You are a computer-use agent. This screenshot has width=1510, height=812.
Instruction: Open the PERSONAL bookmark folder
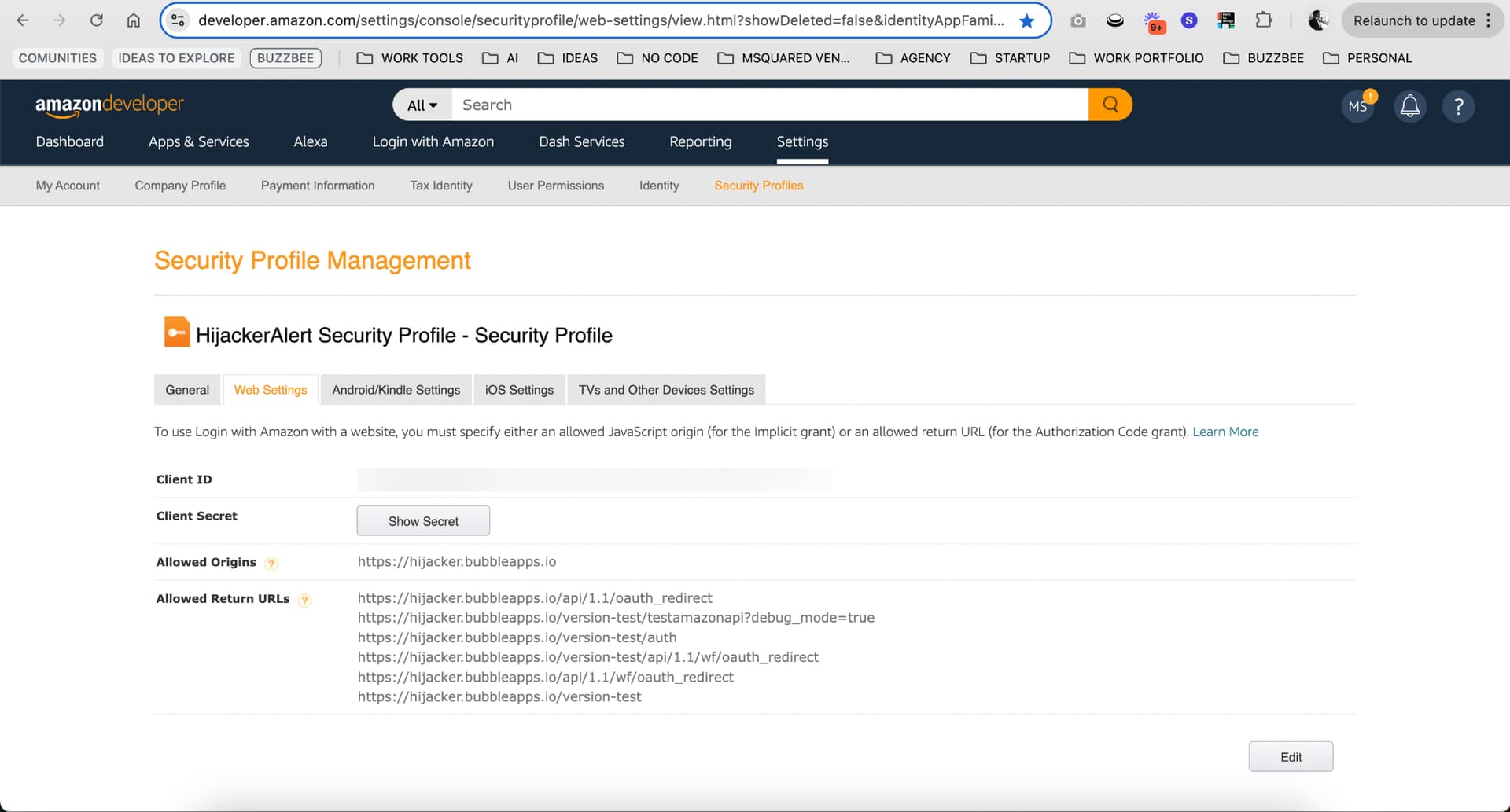click(1368, 58)
